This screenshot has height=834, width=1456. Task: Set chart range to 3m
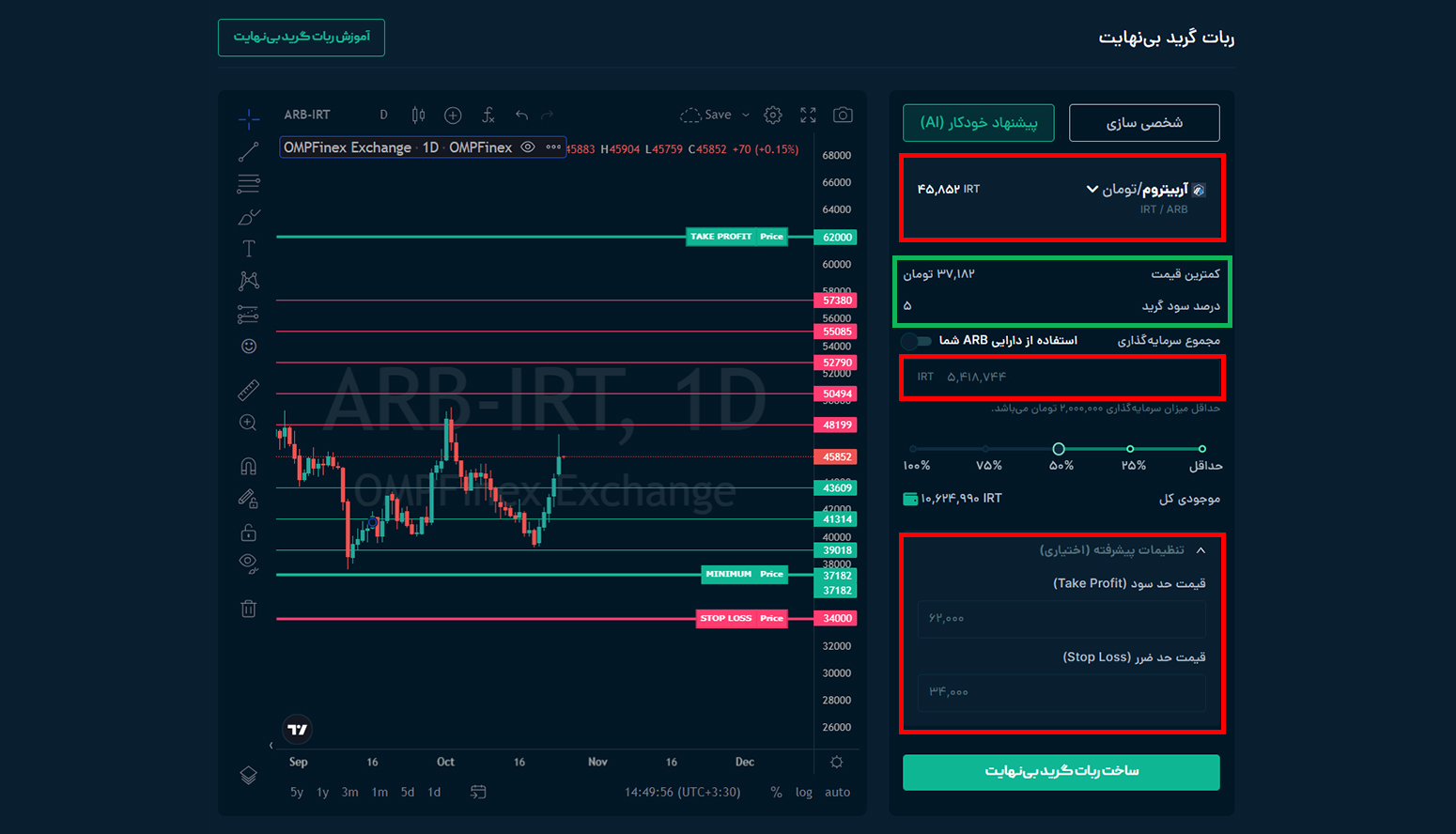tap(349, 792)
